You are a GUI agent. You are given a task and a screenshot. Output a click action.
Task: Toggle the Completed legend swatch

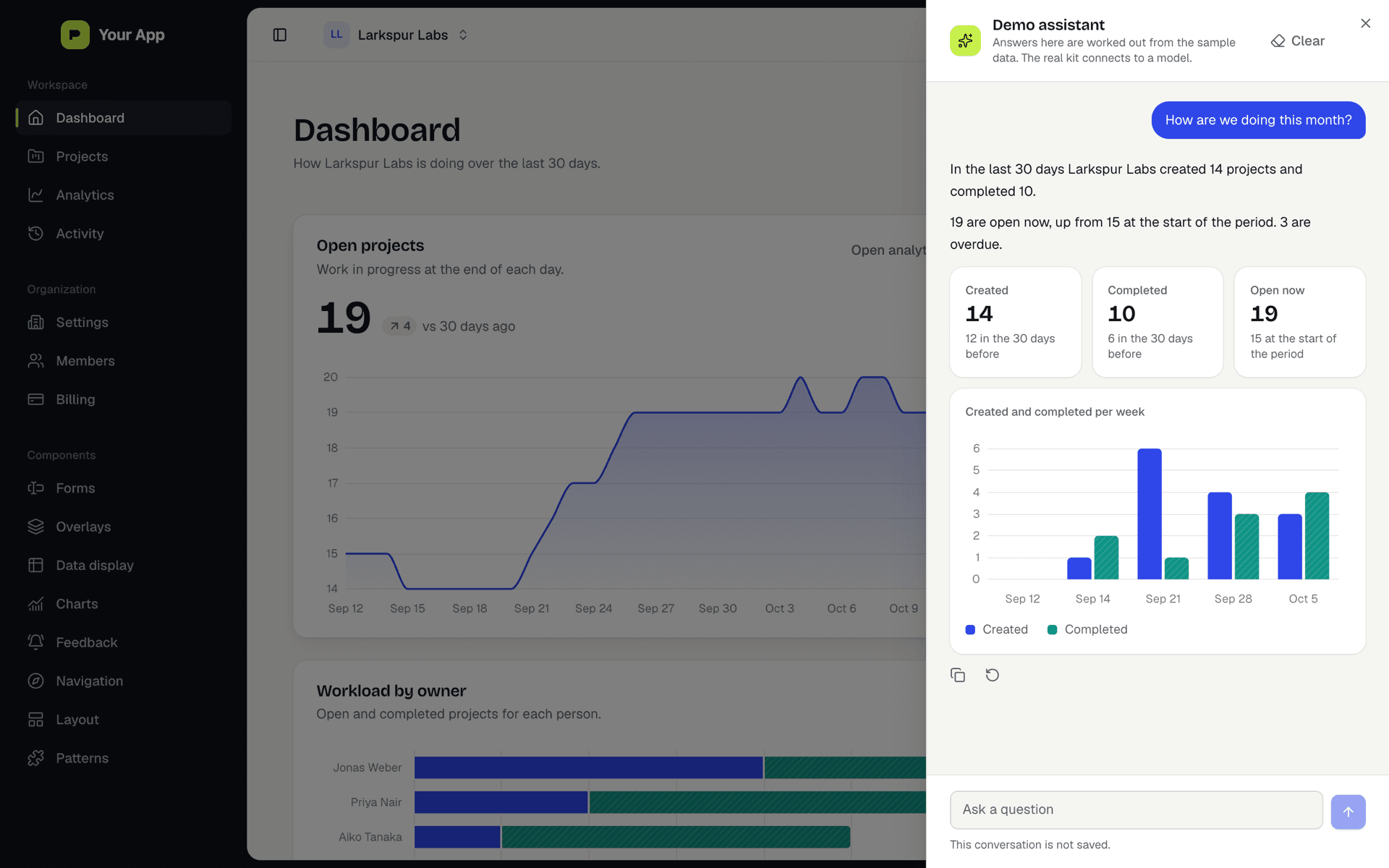[x=1053, y=629]
